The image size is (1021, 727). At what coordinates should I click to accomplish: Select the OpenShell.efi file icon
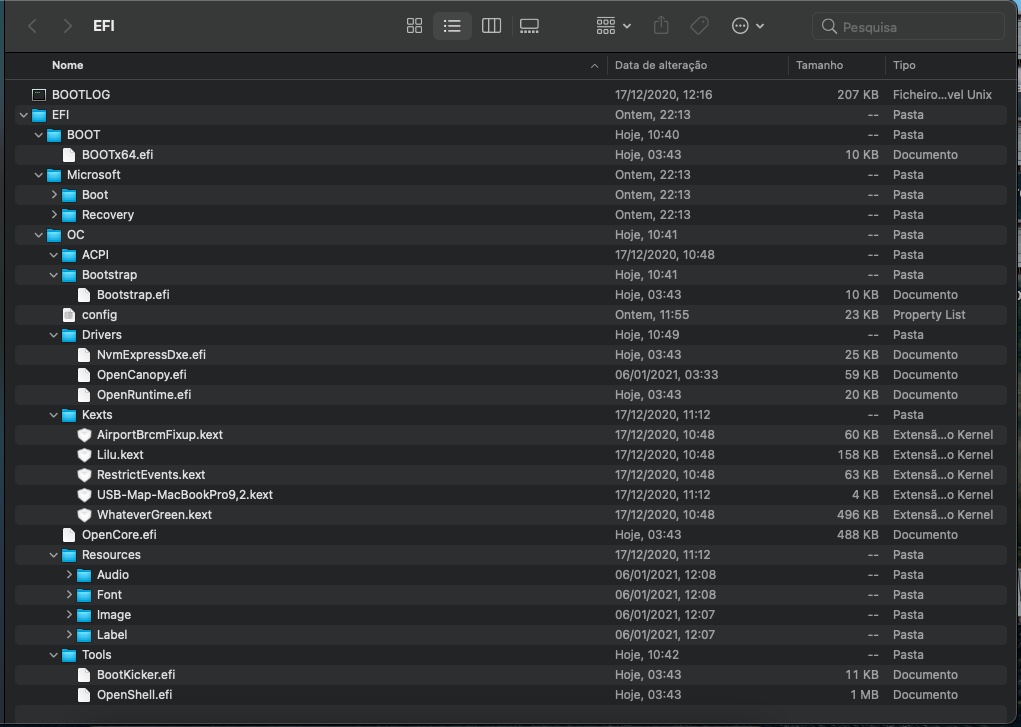[83, 695]
